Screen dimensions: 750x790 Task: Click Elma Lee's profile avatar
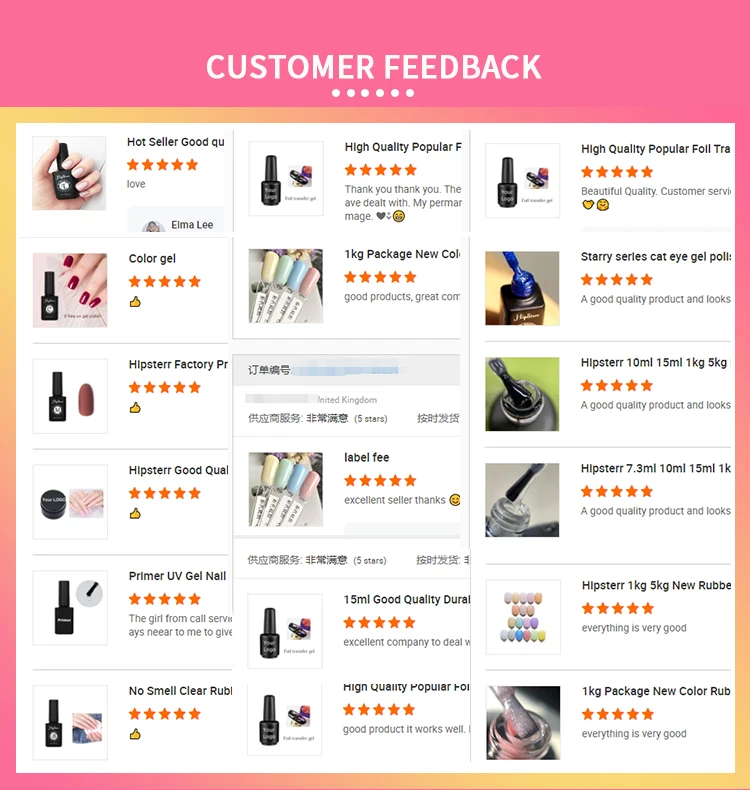(x=153, y=226)
